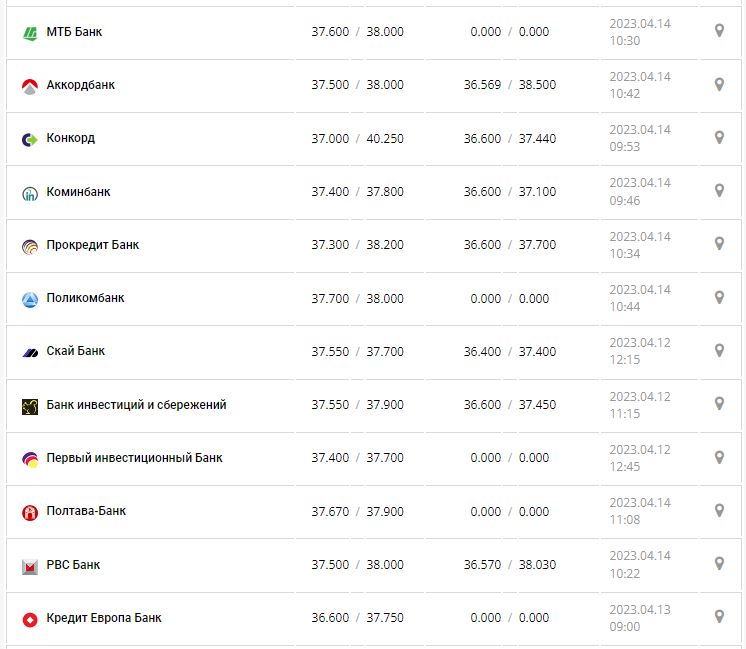746x649 pixels.
Task: Click the Скай Банк logo icon
Action: coord(29,352)
